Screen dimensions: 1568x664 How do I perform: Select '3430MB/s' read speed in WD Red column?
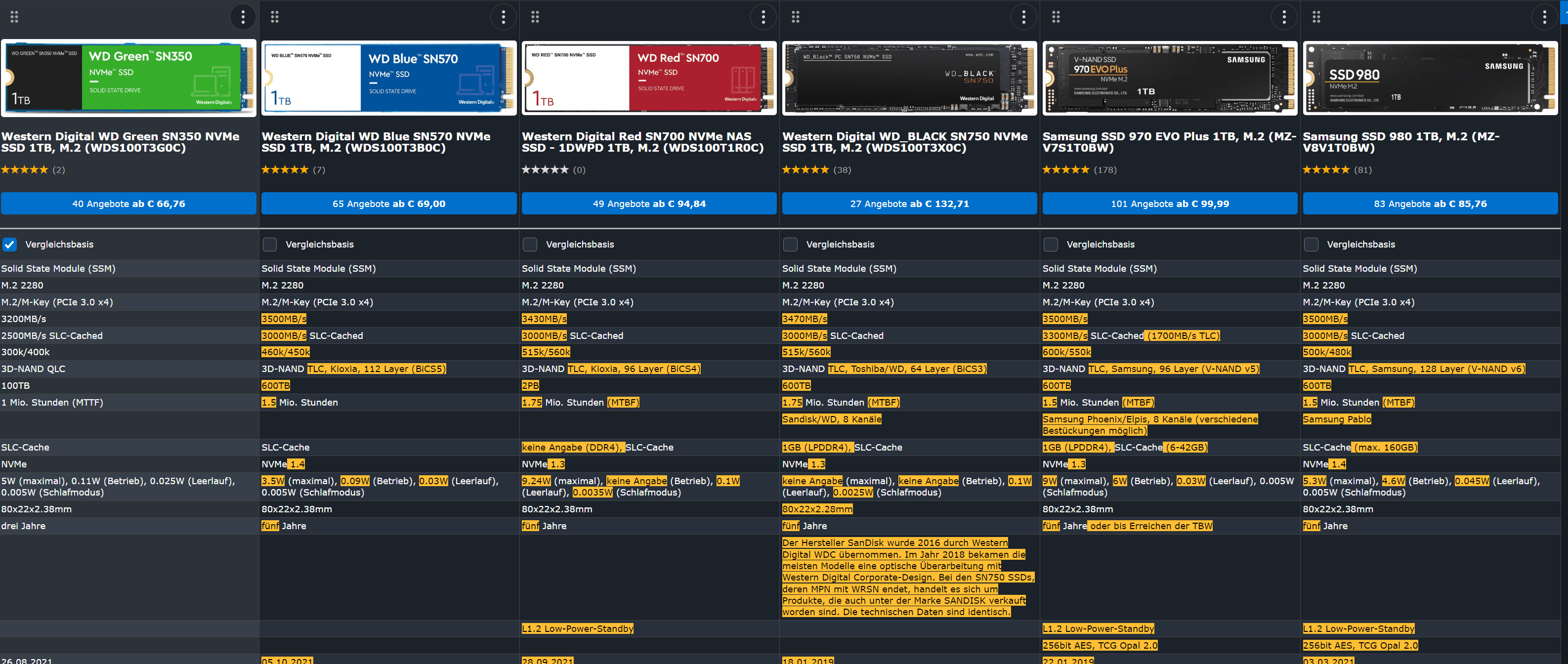tap(544, 319)
